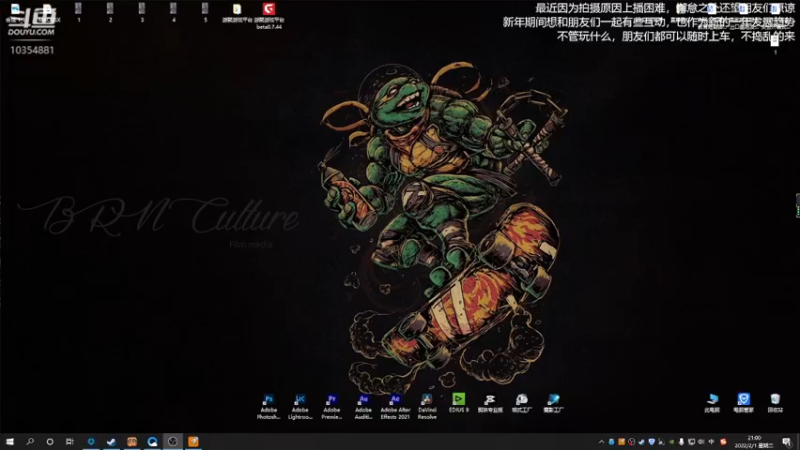
Task: Select the blue shortcut right of 格式工厂
Action: coord(553,403)
